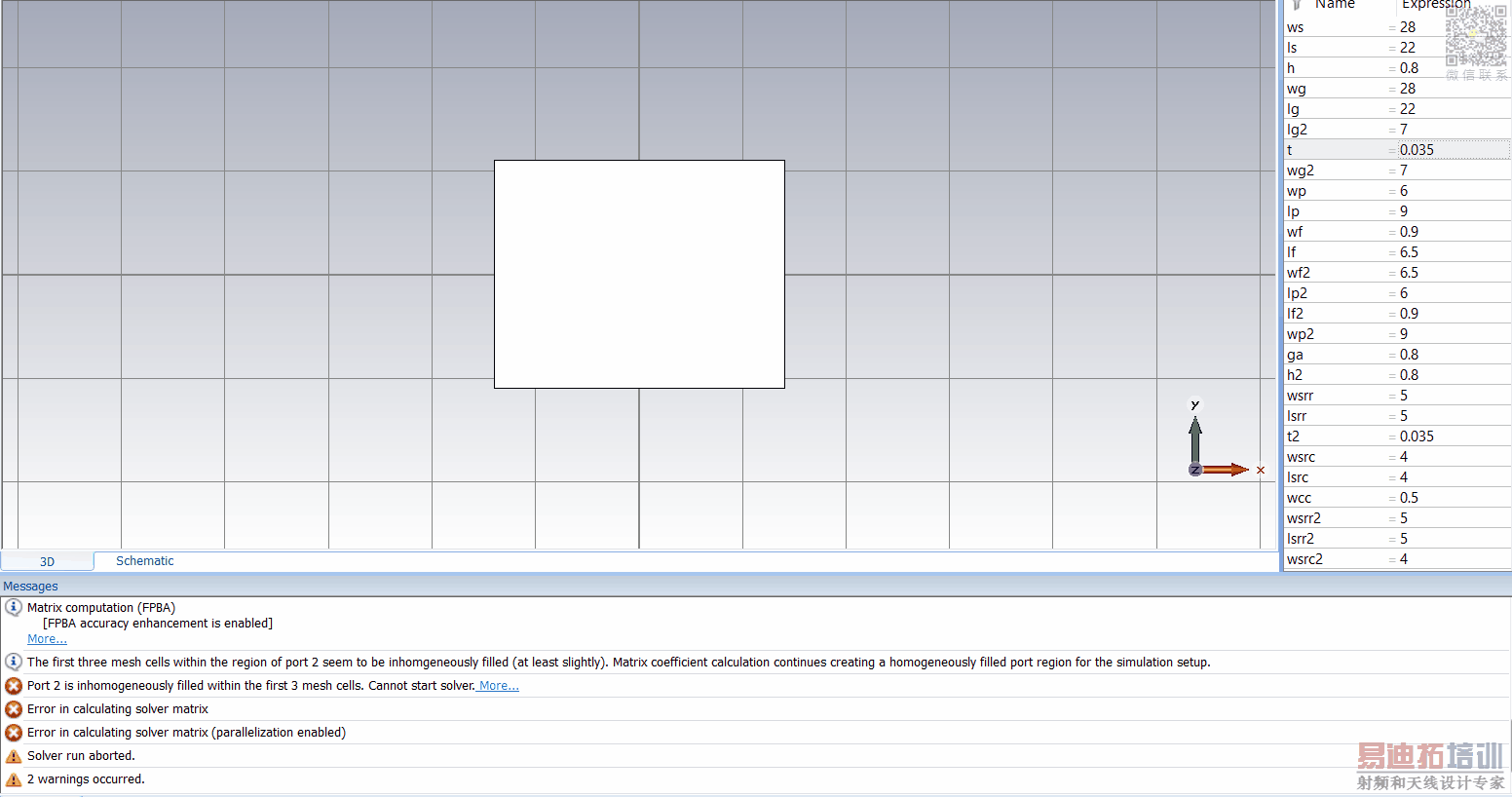
Task: Click the error icon on the parallelization enabled solver matrix row
Action: 14,733
